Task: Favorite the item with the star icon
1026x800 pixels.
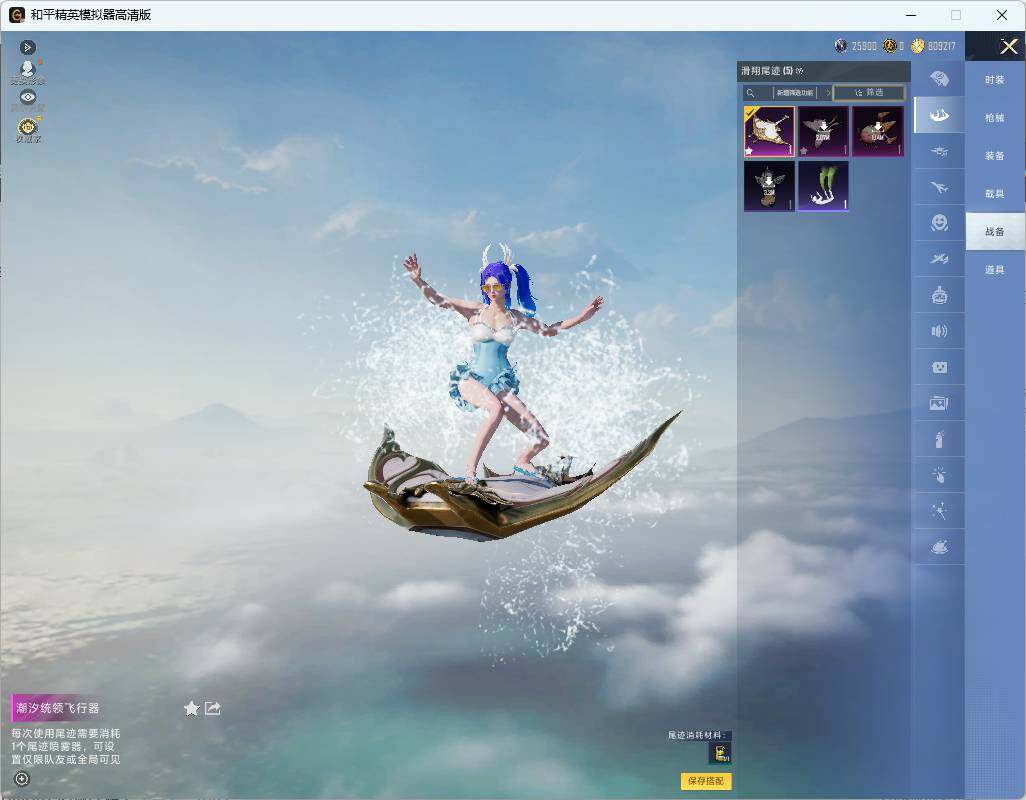Action: [x=191, y=708]
